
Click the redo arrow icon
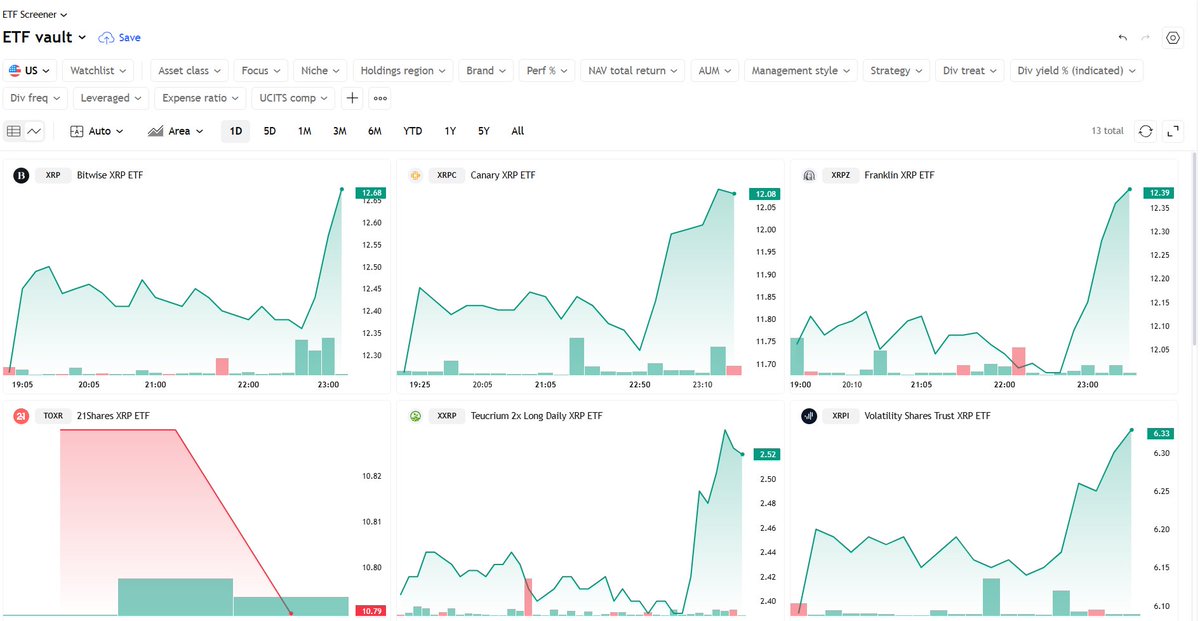(x=1146, y=38)
